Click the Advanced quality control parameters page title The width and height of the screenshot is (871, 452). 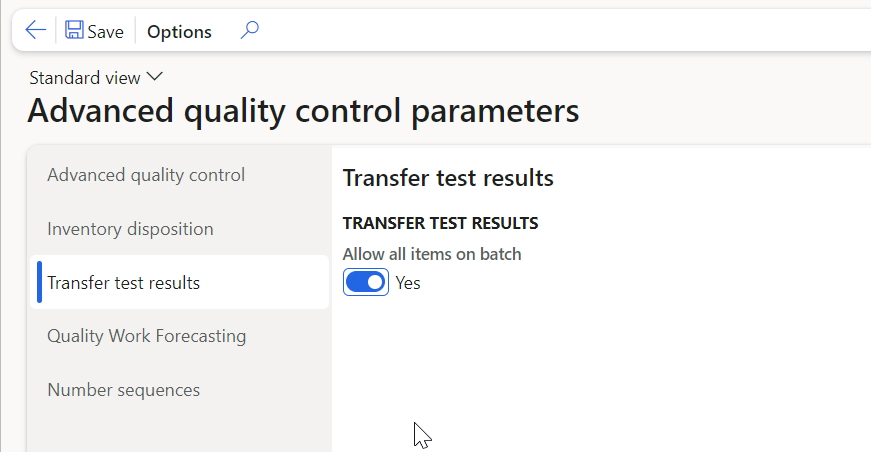pyautogui.click(x=303, y=111)
